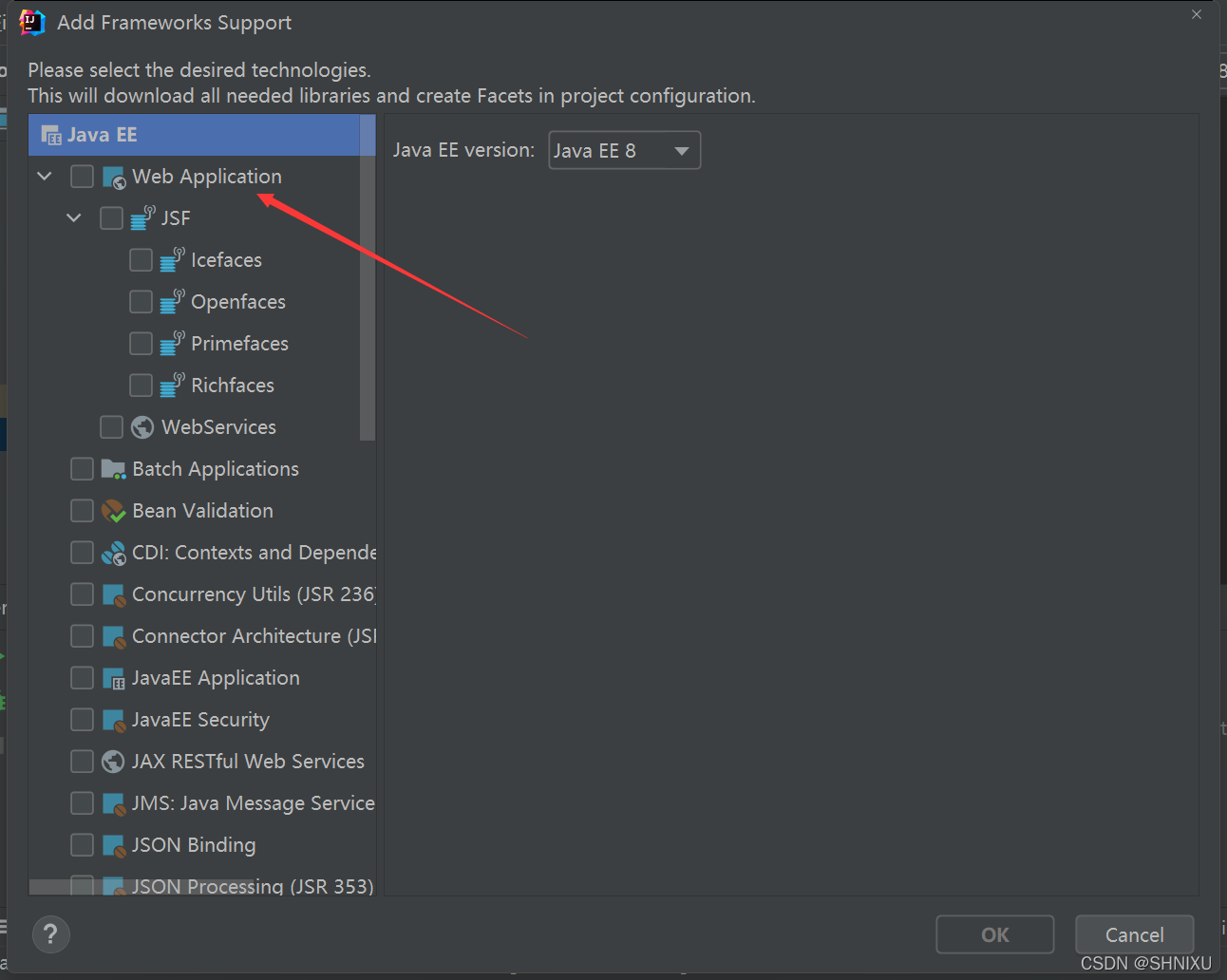Enable the Richfaces checkbox
This screenshot has width=1227, height=980.
click(x=141, y=386)
